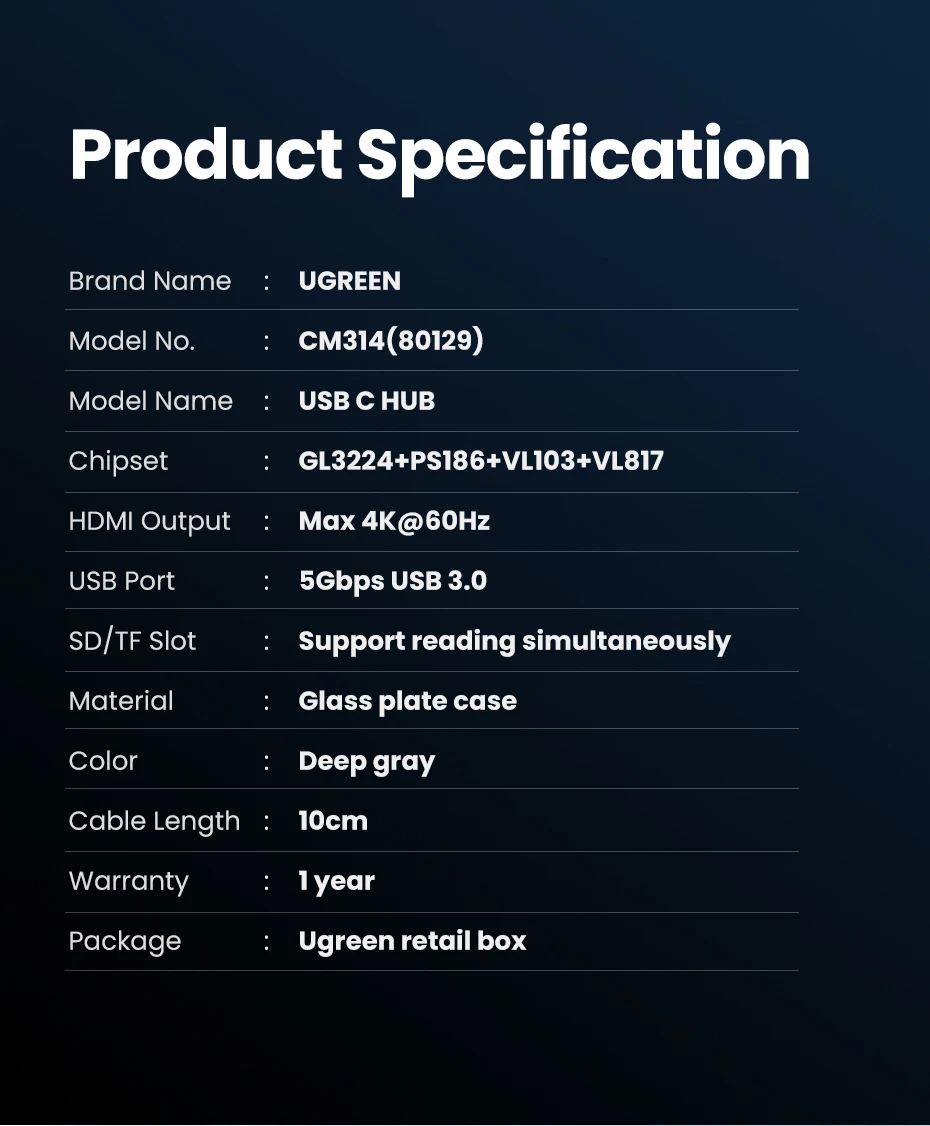
Task: Click the Chipset label
Action: pos(118,461)
